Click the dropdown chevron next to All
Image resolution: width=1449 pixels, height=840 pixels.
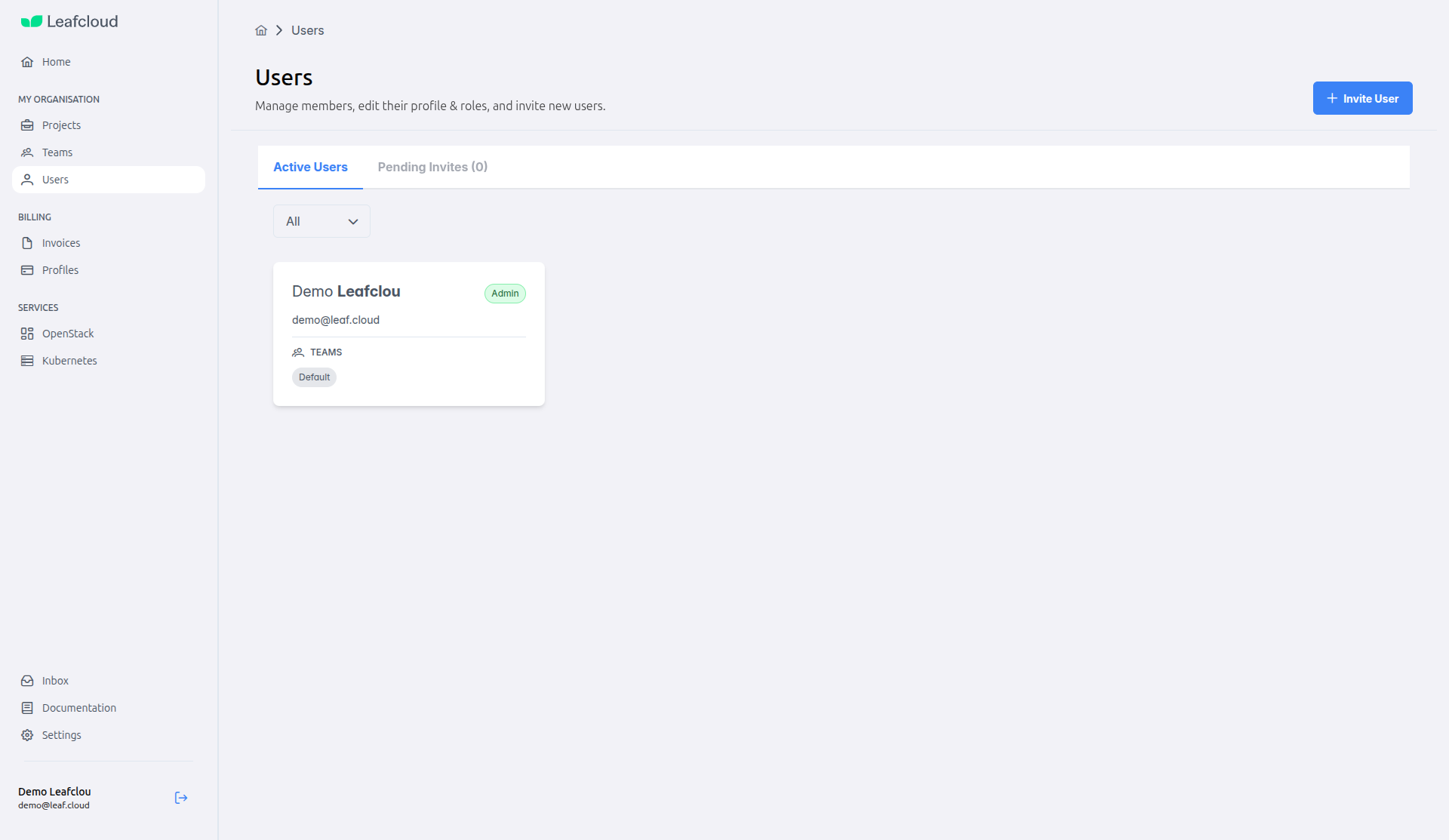[353, 222]
